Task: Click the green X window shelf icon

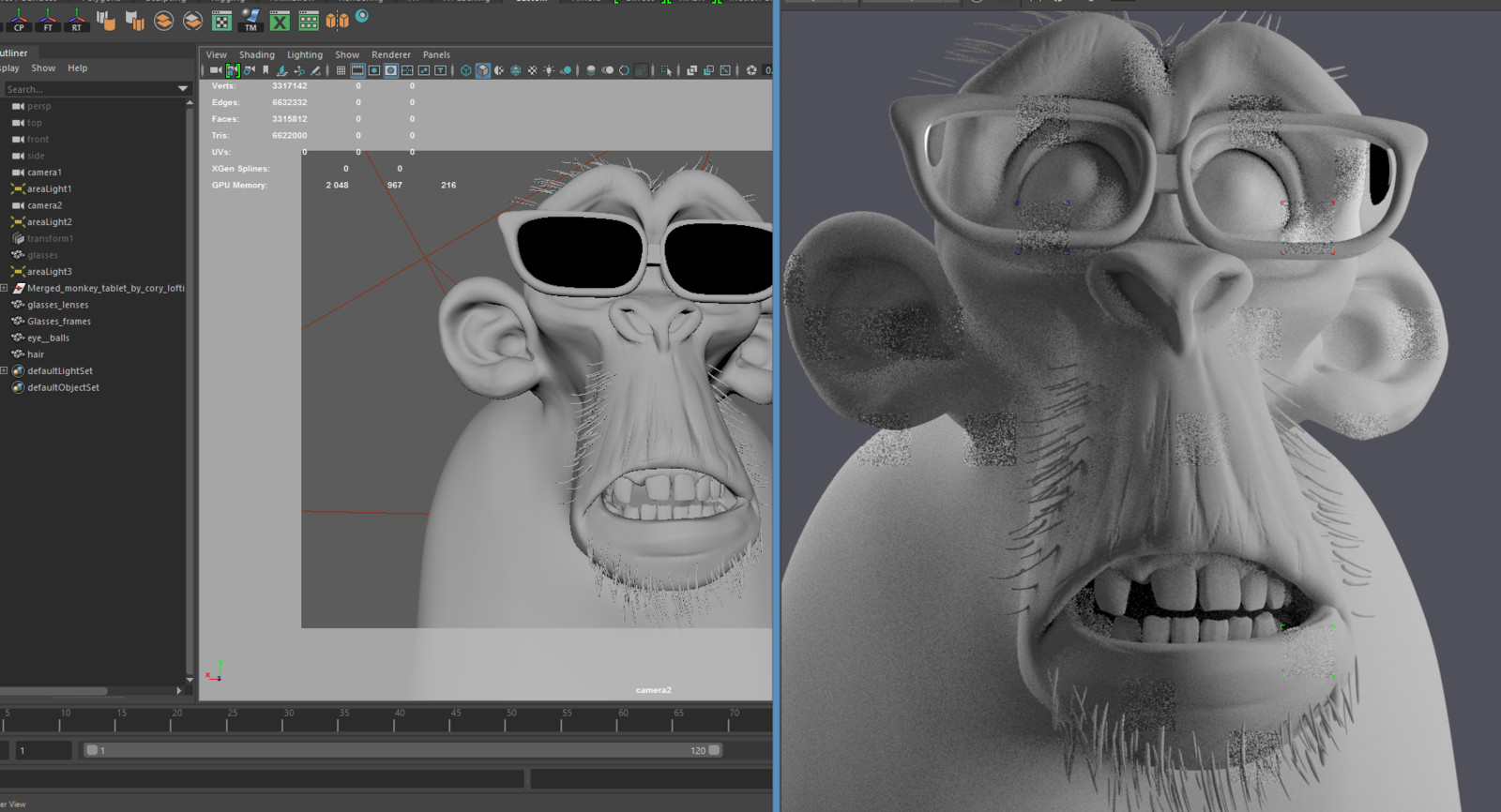Action: tap(280, 21)
